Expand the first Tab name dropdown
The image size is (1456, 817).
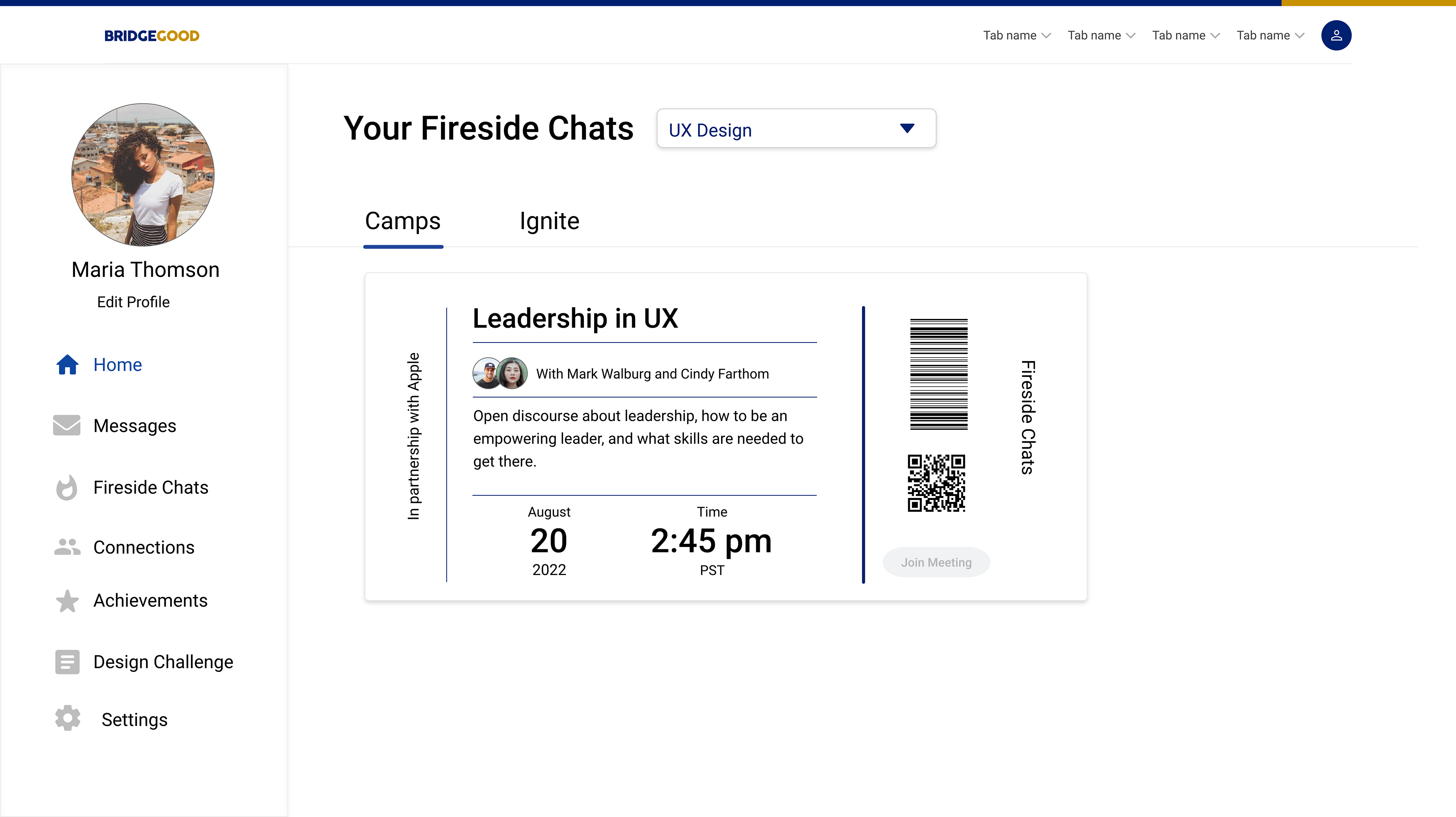[x=1016, y=36]
